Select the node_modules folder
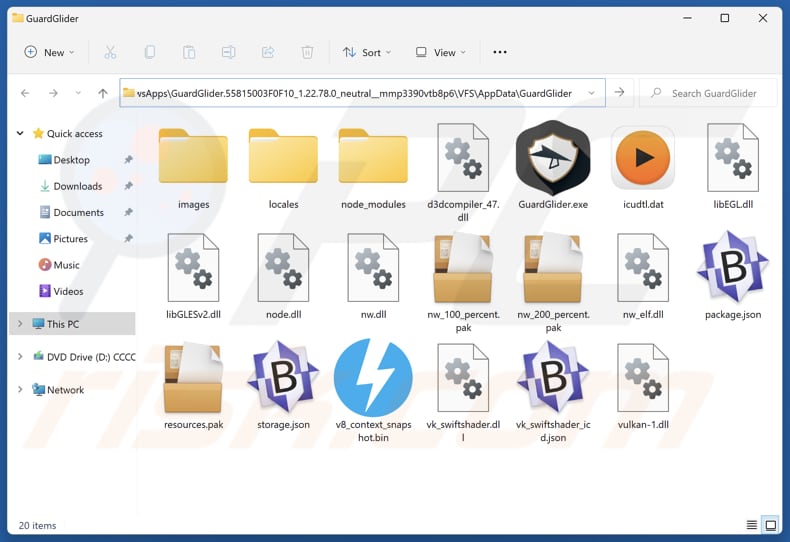This screenshot has height=542, width=790. click(373, 158)
